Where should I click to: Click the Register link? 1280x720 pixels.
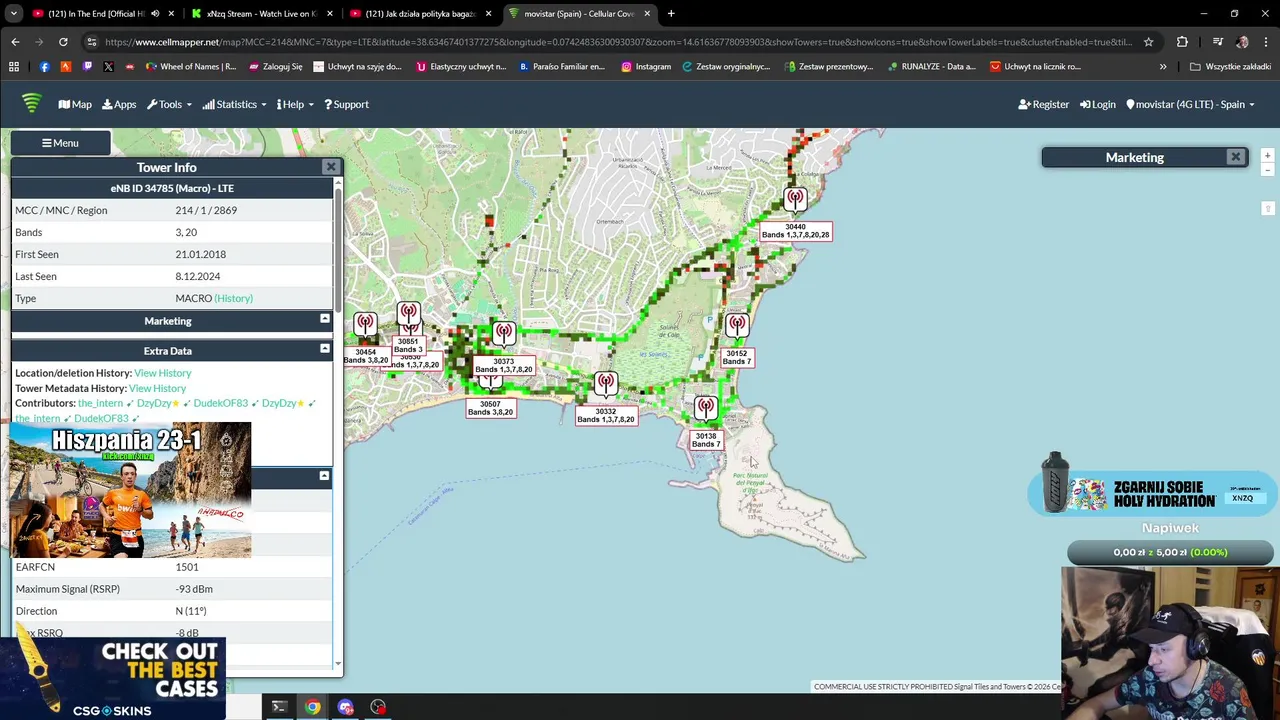[x=1043, y=104]
